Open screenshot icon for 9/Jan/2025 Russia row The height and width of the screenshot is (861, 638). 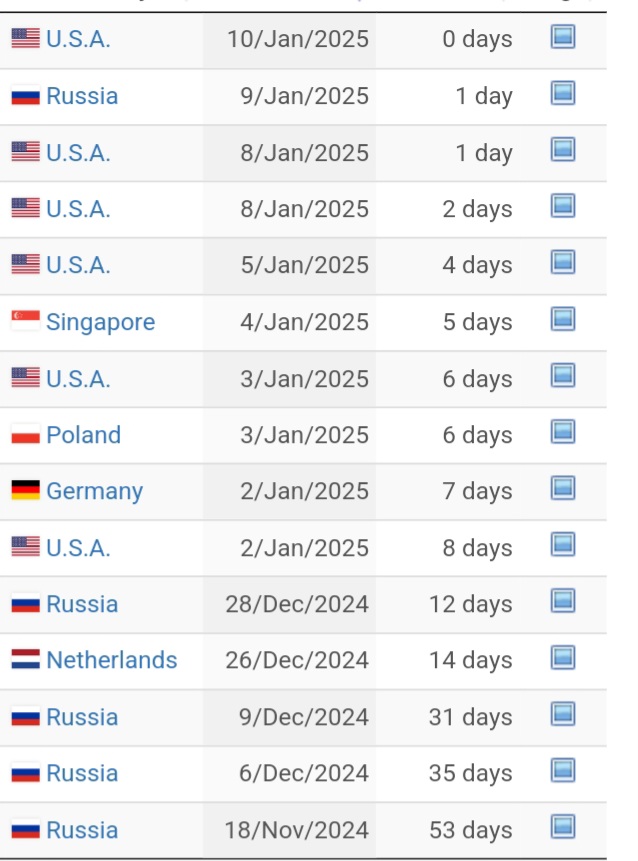563,93
